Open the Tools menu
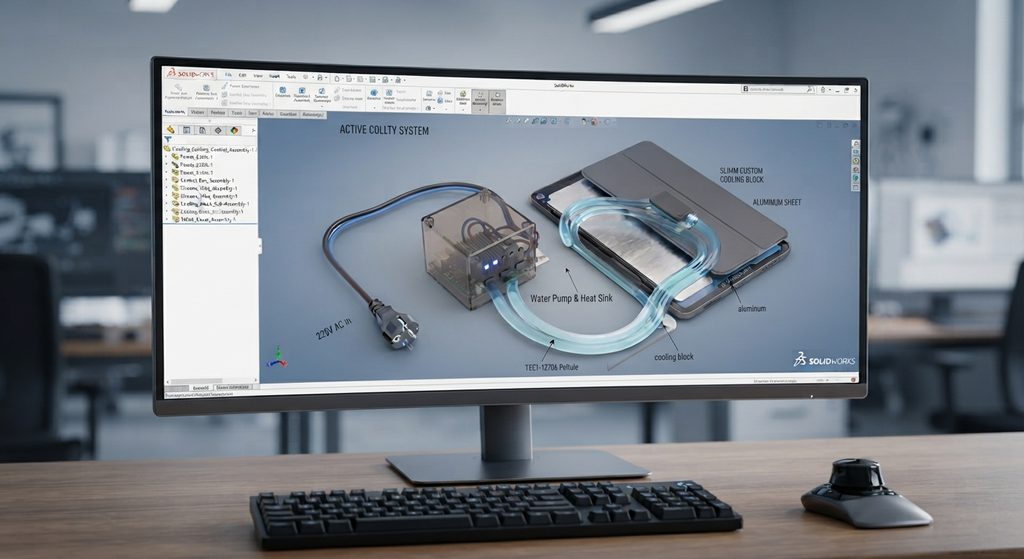This screenshot has height=559, width=1024. tap(291, 76)
